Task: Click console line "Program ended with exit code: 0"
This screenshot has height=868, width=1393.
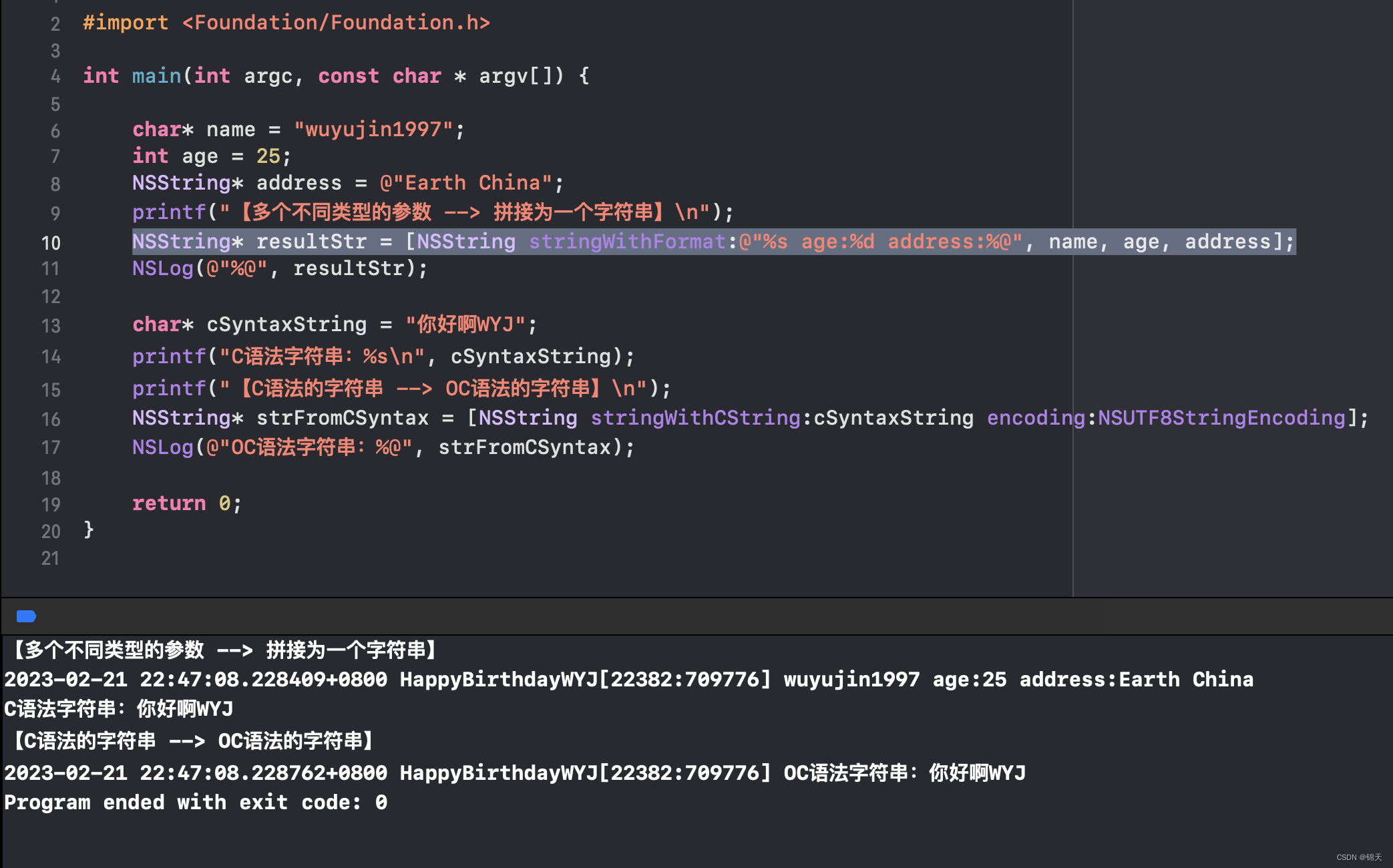Action: pos(196,802)
